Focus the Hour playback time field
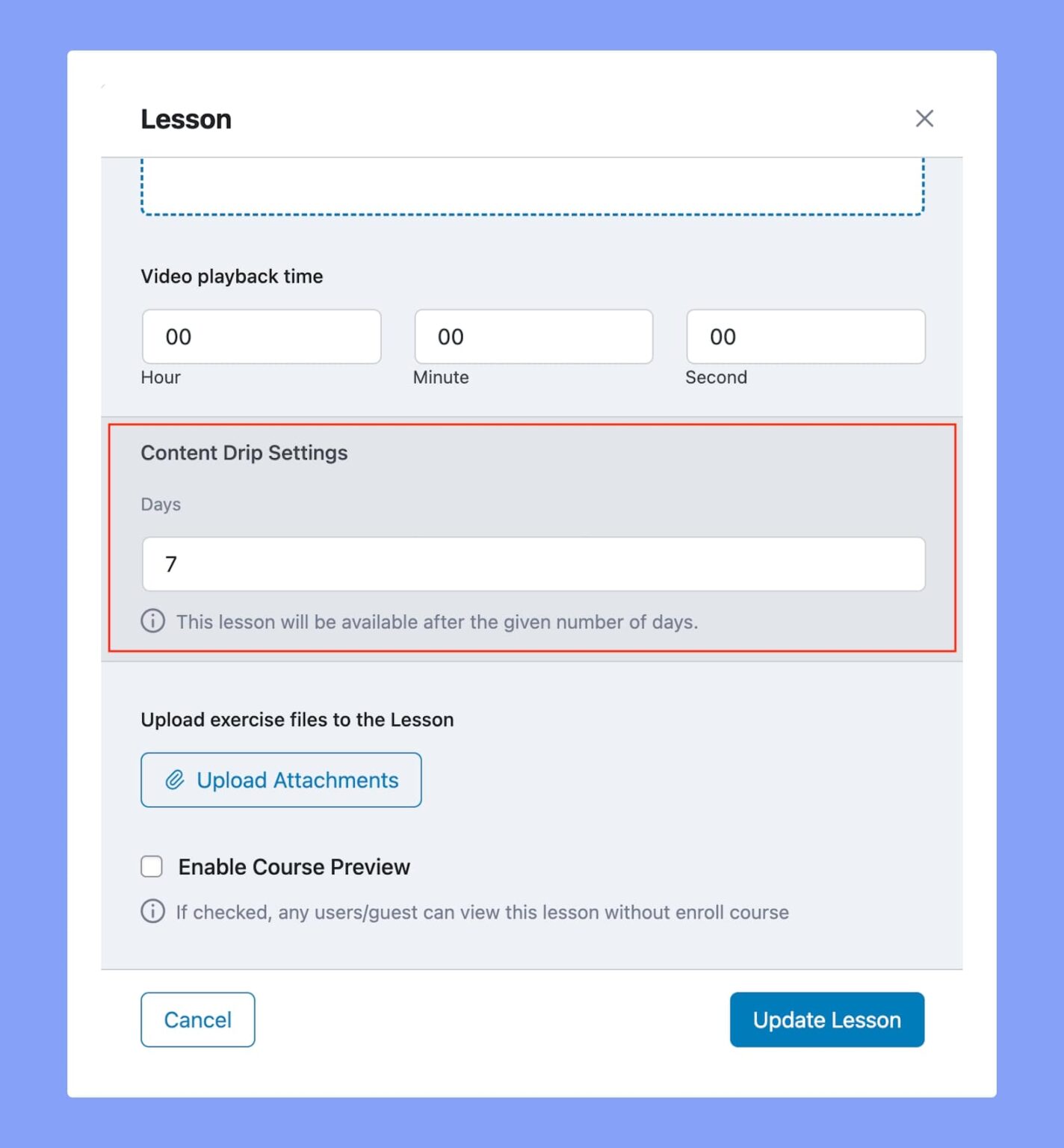 click(x=262, y=337)
